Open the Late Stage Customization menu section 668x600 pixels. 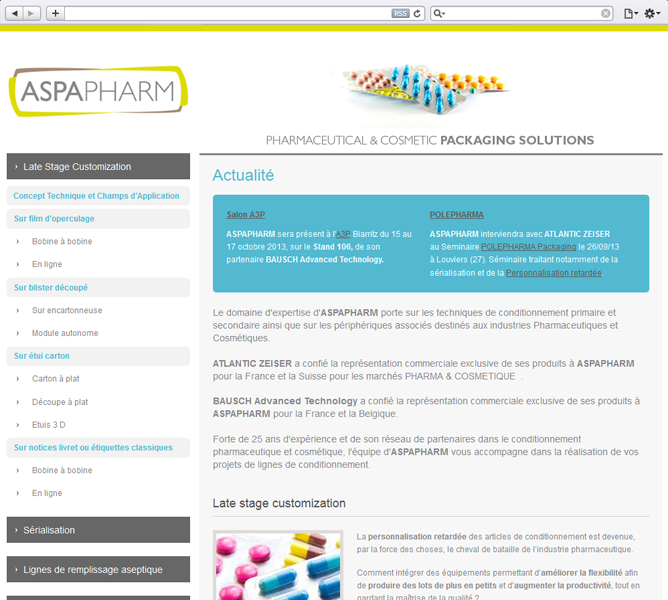coord(98,166)
